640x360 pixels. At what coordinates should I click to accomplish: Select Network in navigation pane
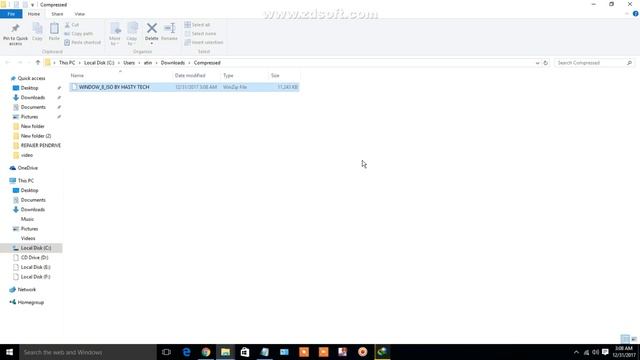[27, 289]
